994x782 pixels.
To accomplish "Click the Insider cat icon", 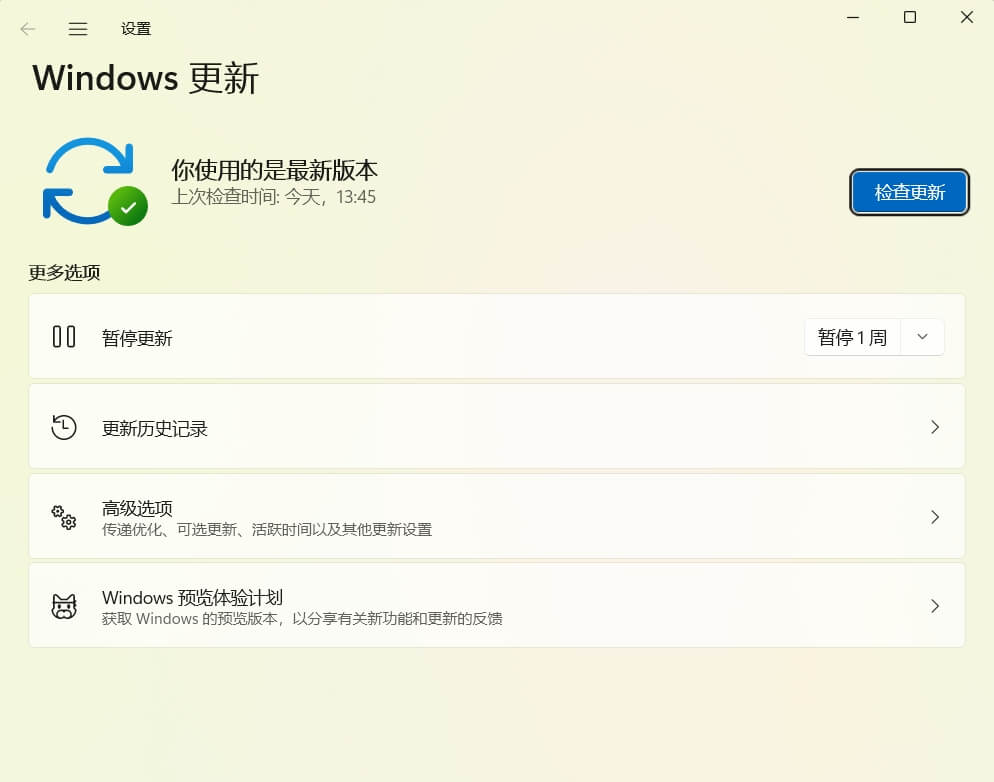I will tap(64, 606).
